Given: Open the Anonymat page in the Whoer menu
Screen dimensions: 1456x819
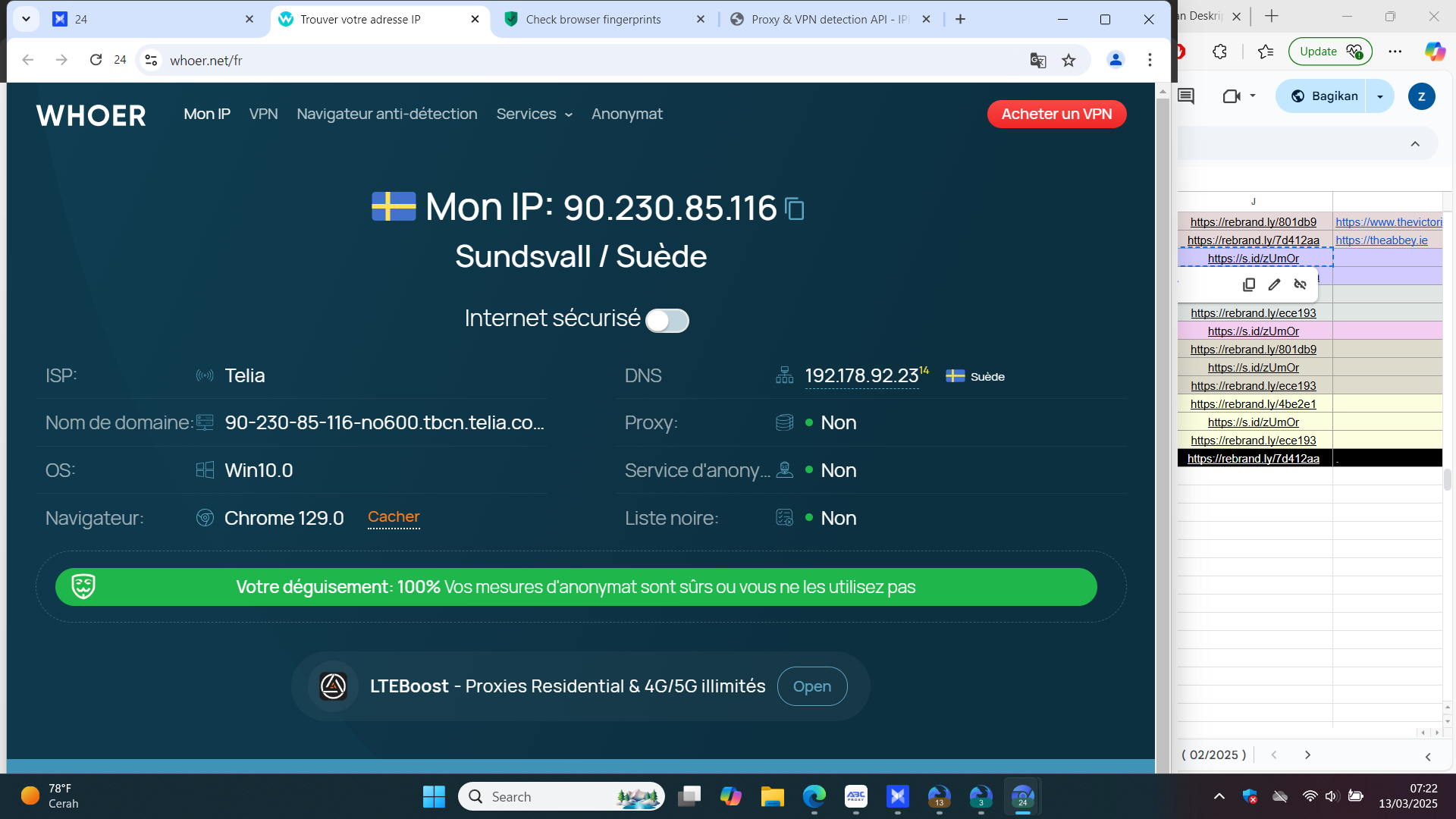Looking at the screenshot, I should 627,115.
